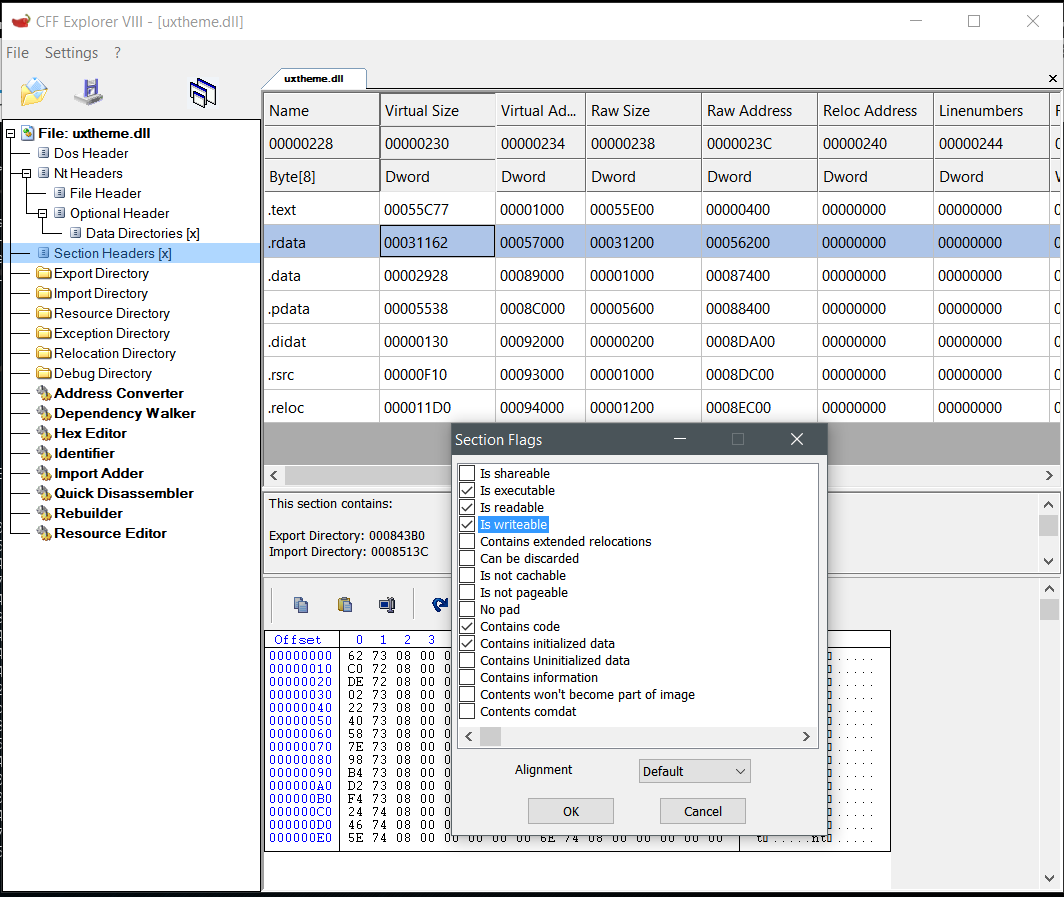Click .rdata Virtual Size cell 00031162
Viewport: 1064px width, 897px height.
pos(438,242)
